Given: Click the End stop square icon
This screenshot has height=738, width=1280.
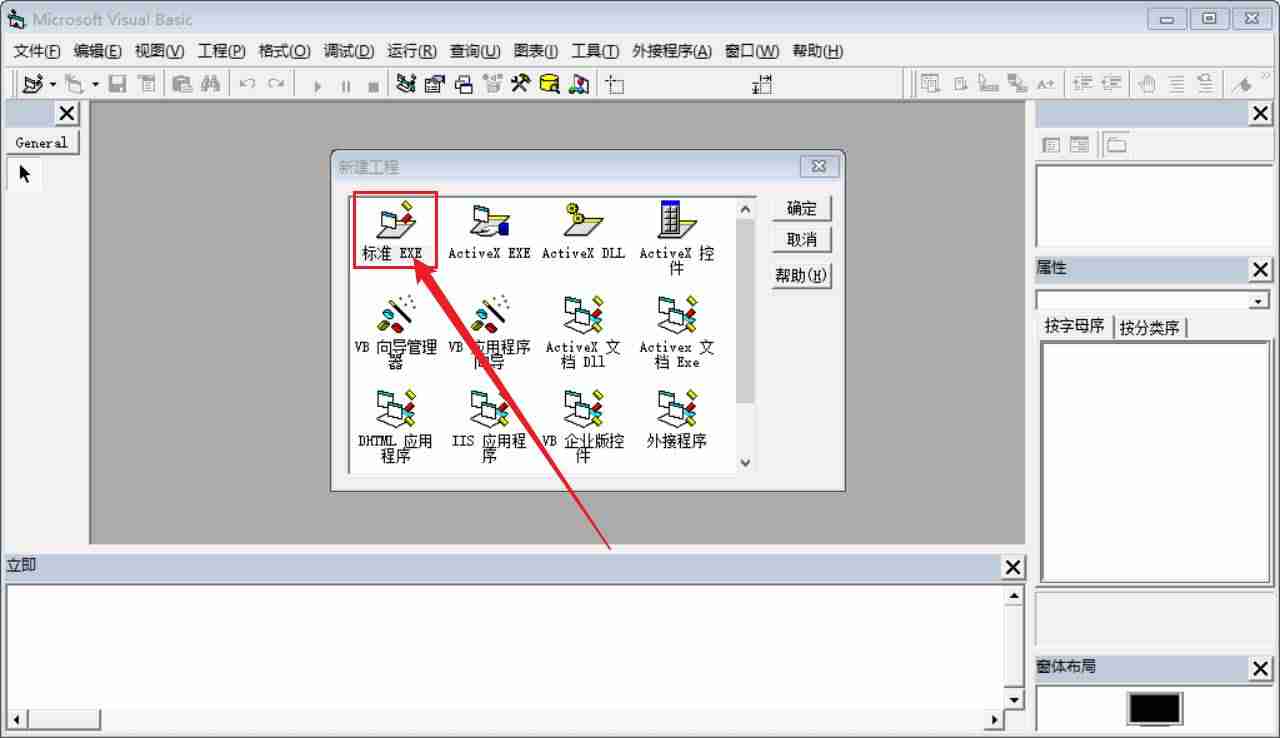Looking at the screenshot, I should coord(373,85).
